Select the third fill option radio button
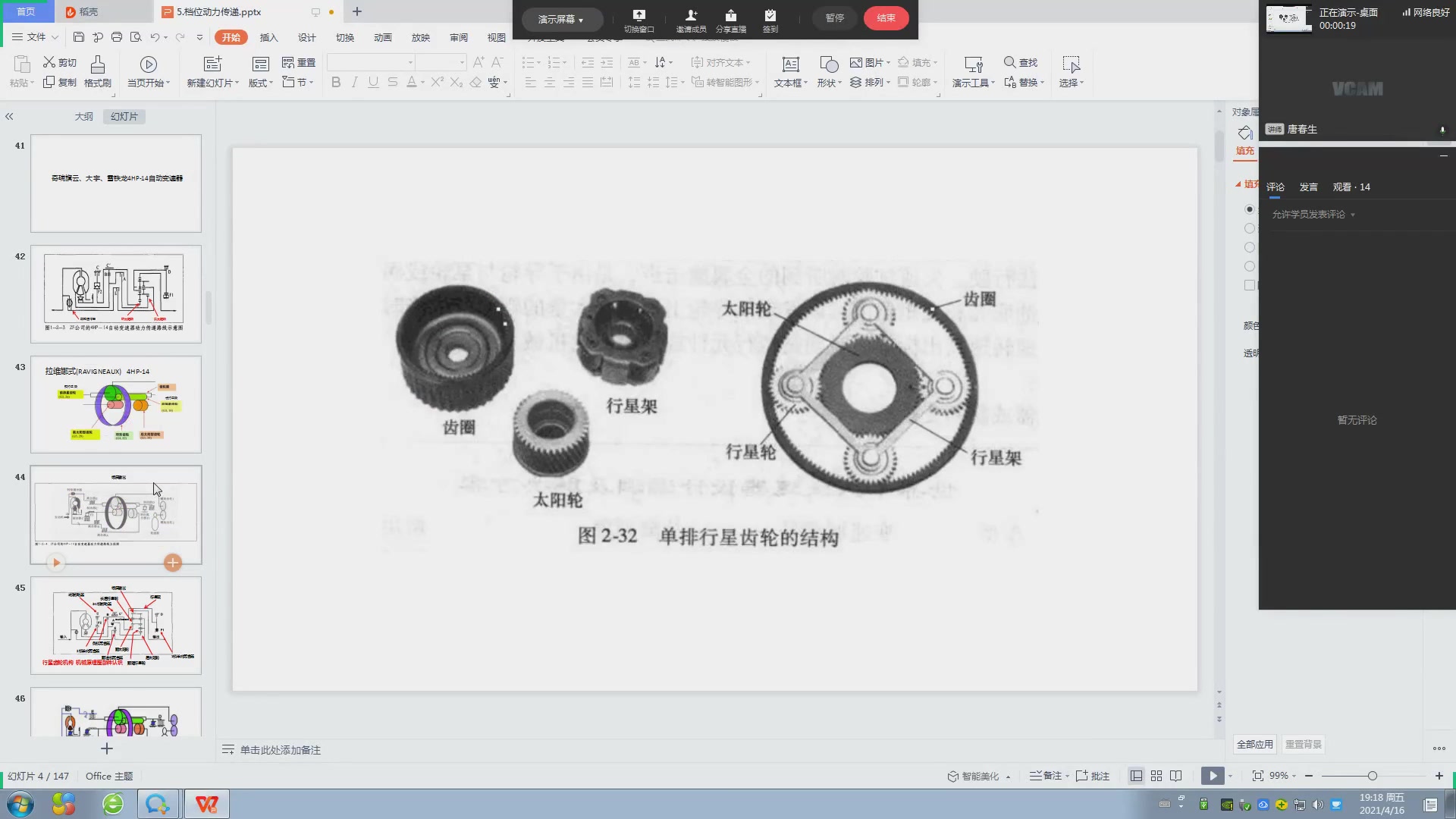The height and width of the screenshot is (819, 1456). [1249, 247]
